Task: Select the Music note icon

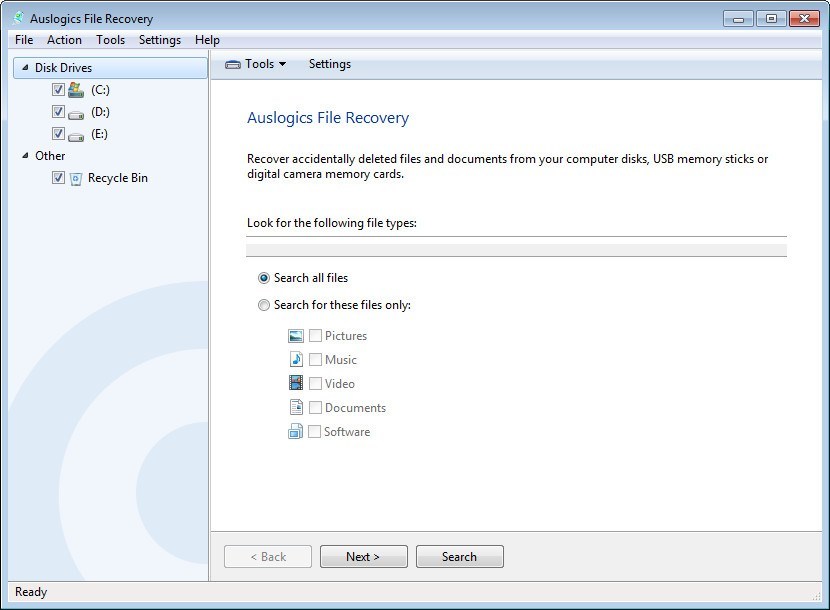Action: (x=295, y=360)
